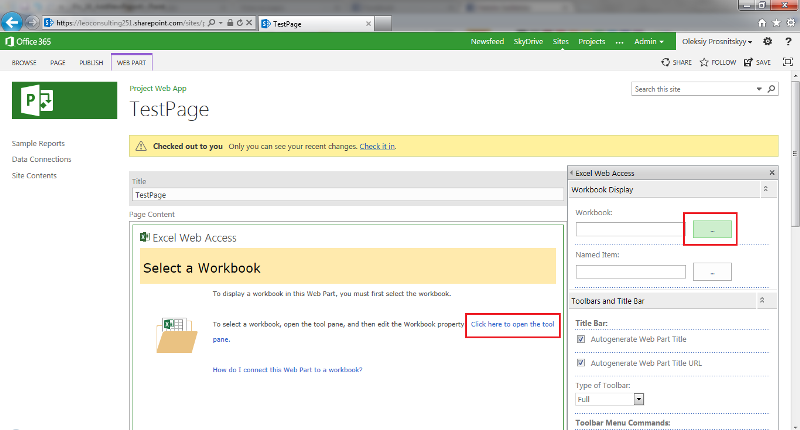
Task: Click the Select a Workbook heading
Action: pos(202,268)
